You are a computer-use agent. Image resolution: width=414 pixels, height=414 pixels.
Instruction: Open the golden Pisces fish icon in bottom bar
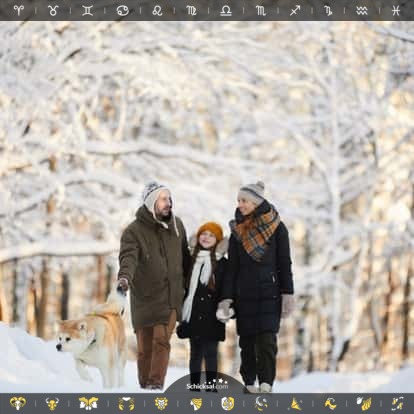coord(397,403)
